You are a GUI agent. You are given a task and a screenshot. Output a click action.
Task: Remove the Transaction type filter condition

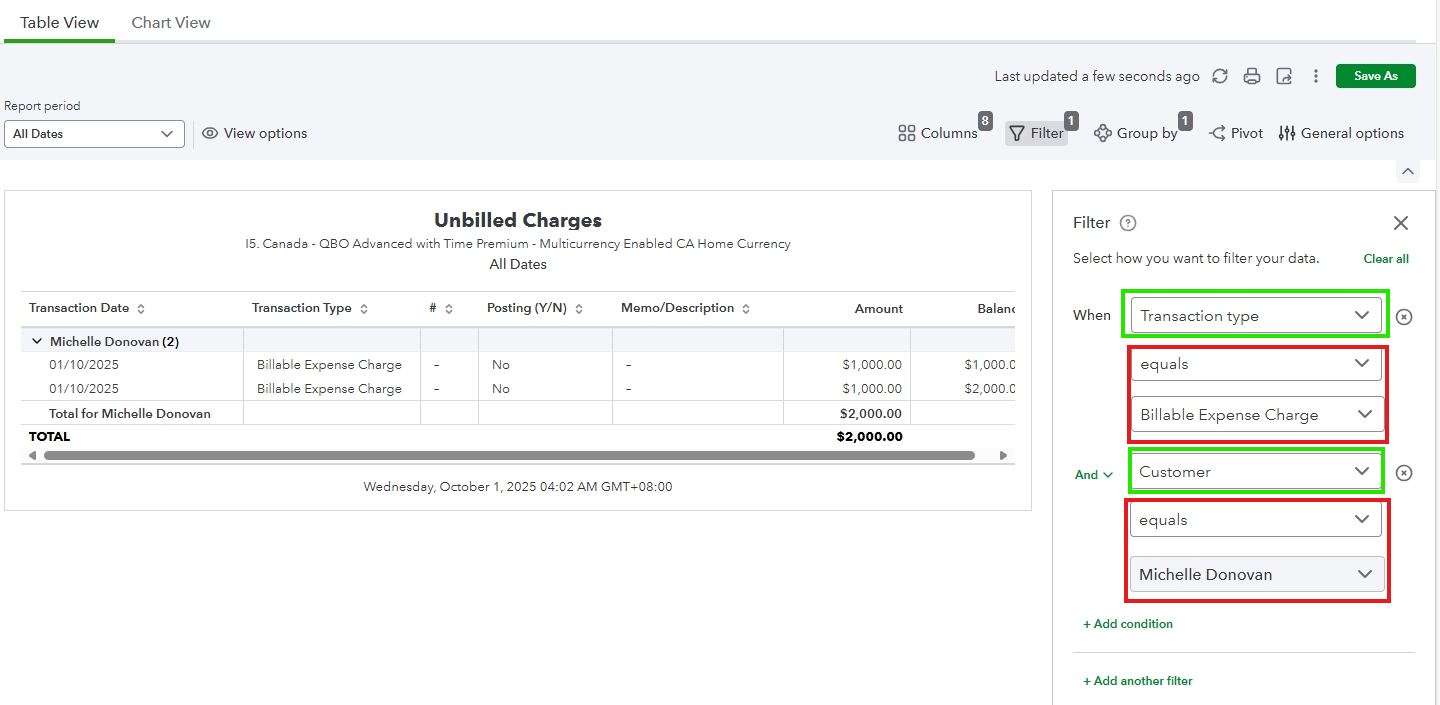(x=1404, y=316)
